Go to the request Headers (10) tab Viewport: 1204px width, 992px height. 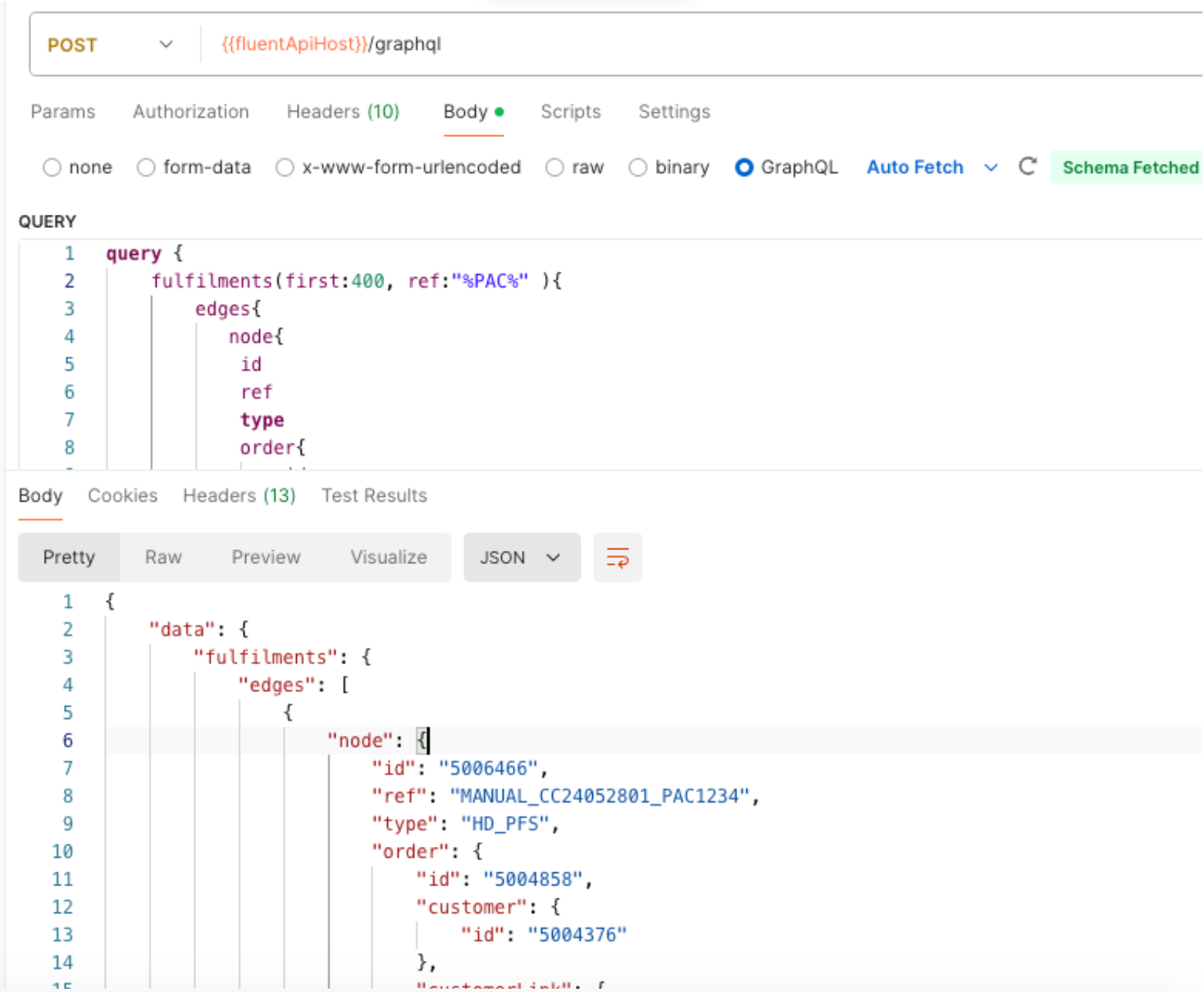(x=343, y=112)
